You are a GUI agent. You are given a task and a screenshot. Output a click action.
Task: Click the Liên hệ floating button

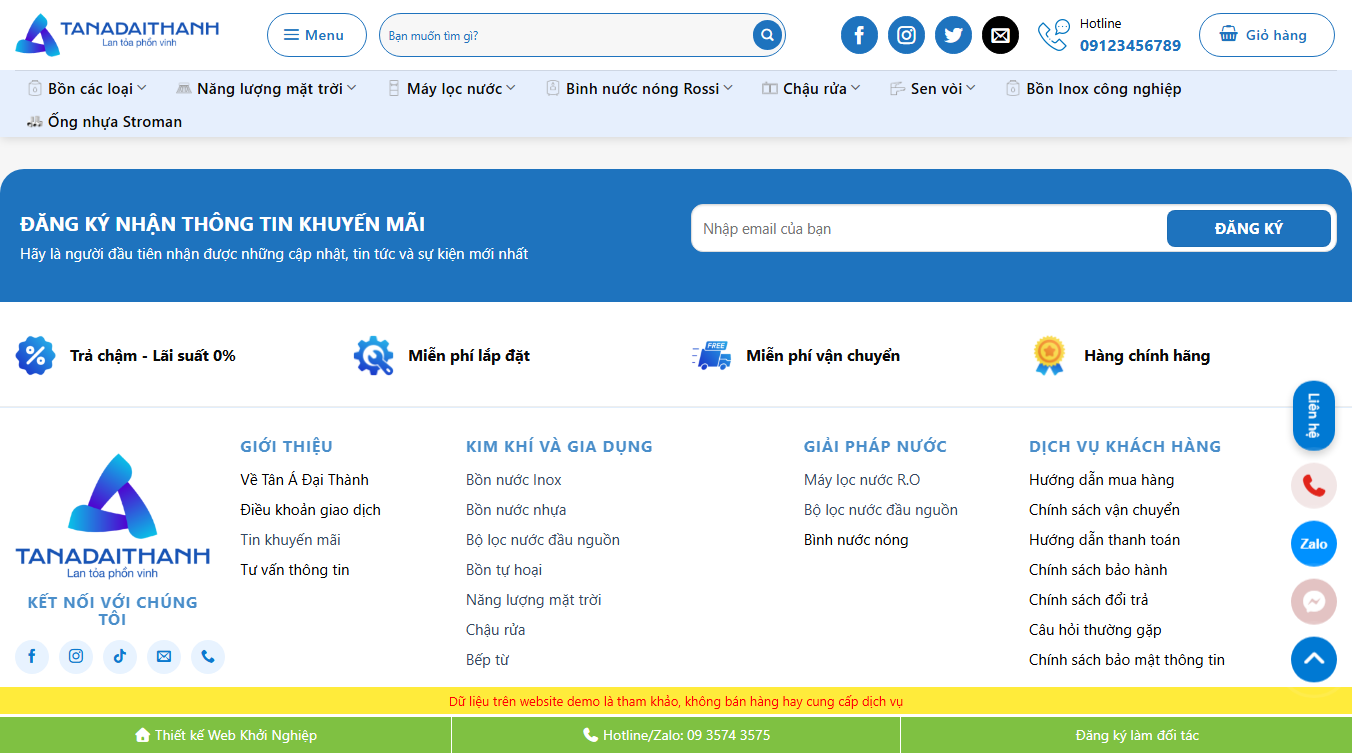1314,416
